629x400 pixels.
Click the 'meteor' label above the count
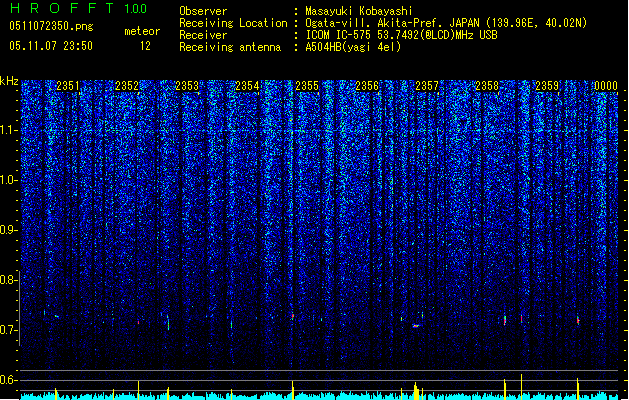(x=142, y=31)
